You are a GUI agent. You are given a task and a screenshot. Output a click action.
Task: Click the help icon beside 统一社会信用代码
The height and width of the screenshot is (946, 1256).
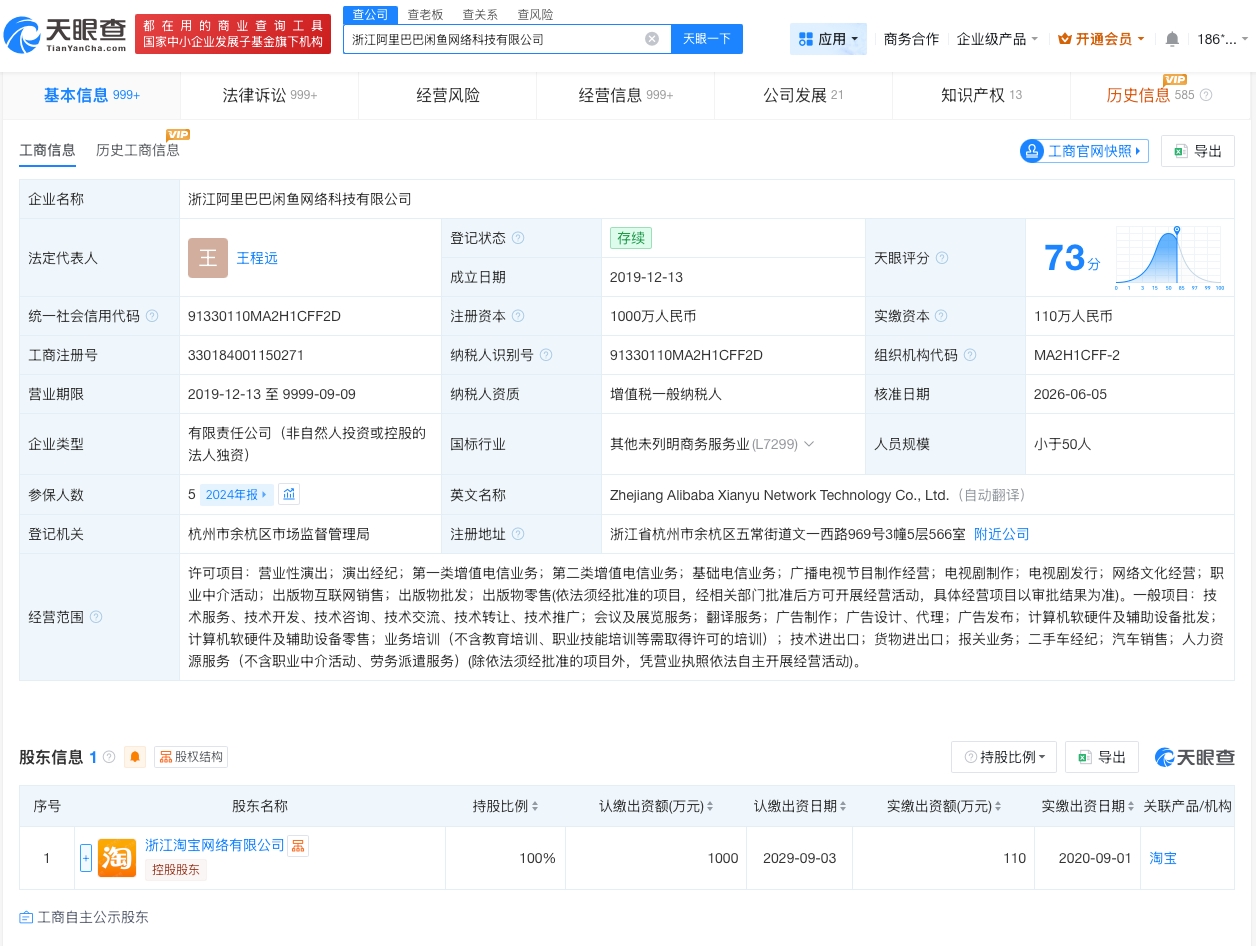(x=152, y=316)
